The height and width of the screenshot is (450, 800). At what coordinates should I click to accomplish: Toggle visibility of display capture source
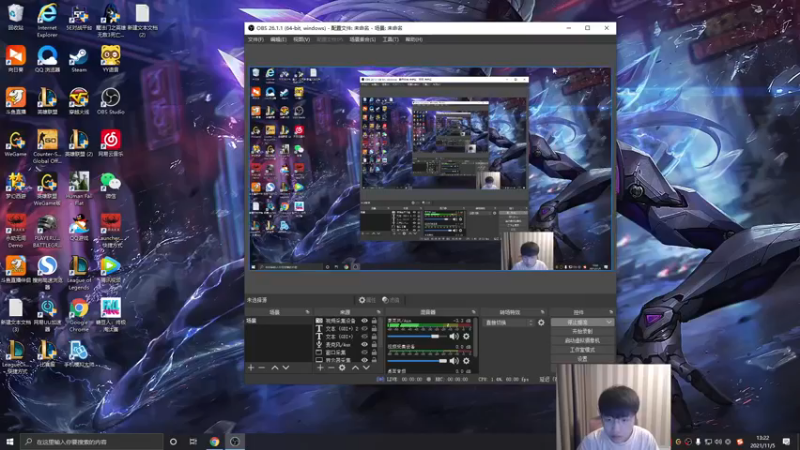(x=364, y=360)
